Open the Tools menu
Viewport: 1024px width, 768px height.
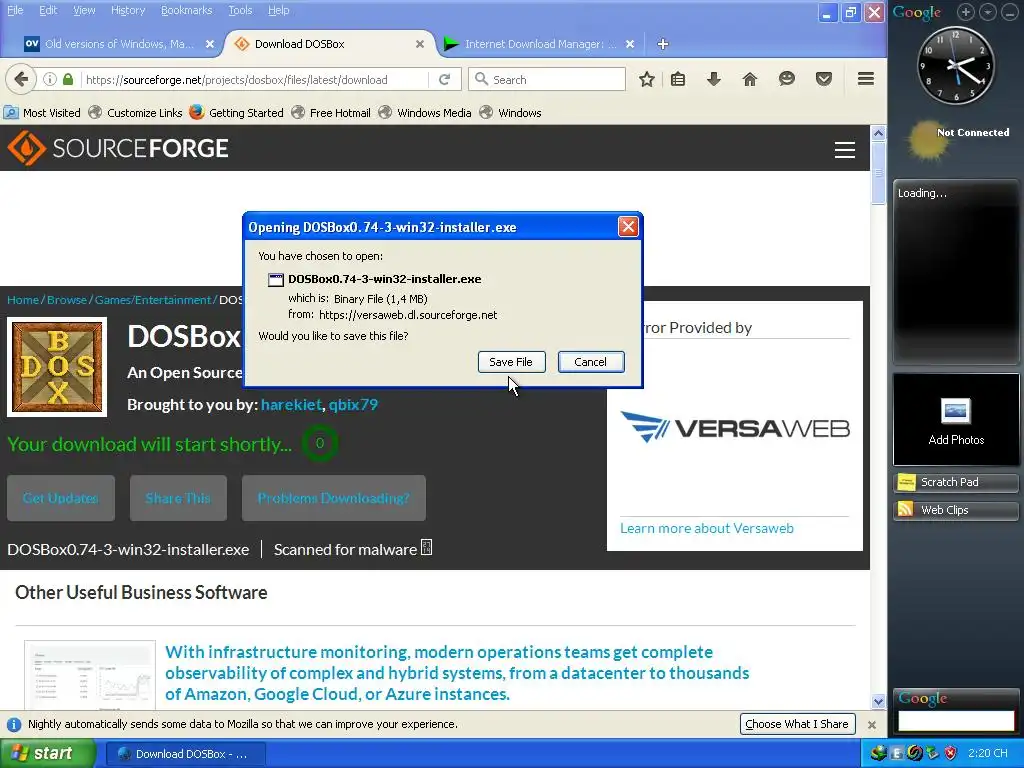[x=240, y=10]
